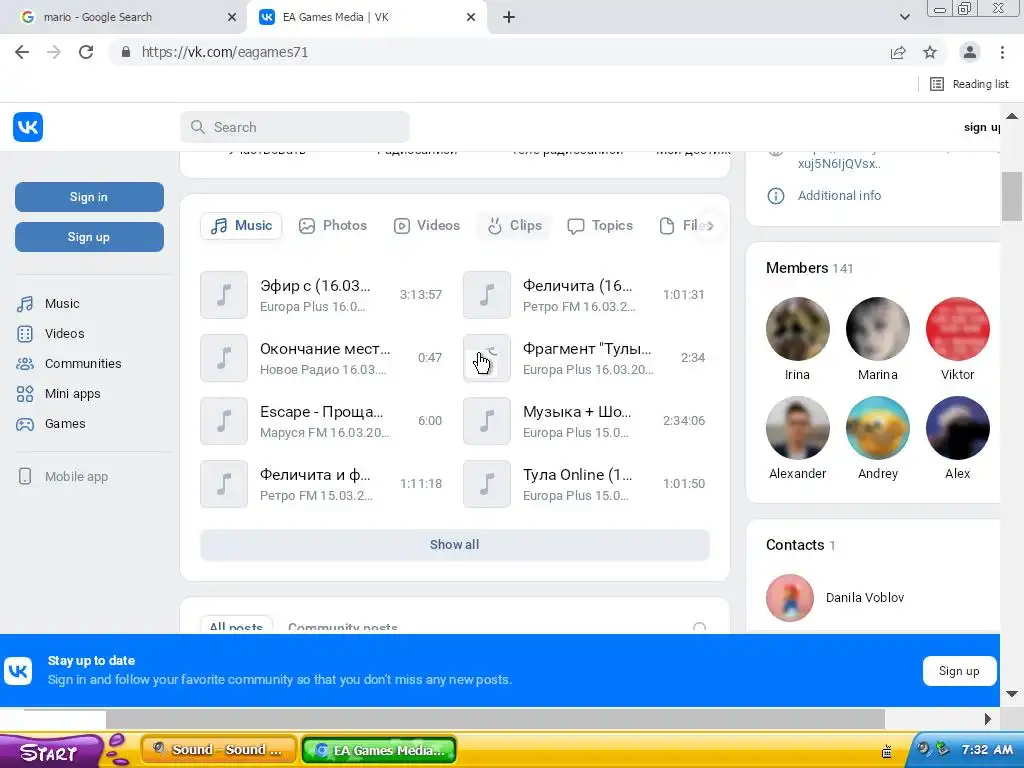Viewport: 1024px width, 768px height.
Task: Open the Reading list
Action: [969, 84]
